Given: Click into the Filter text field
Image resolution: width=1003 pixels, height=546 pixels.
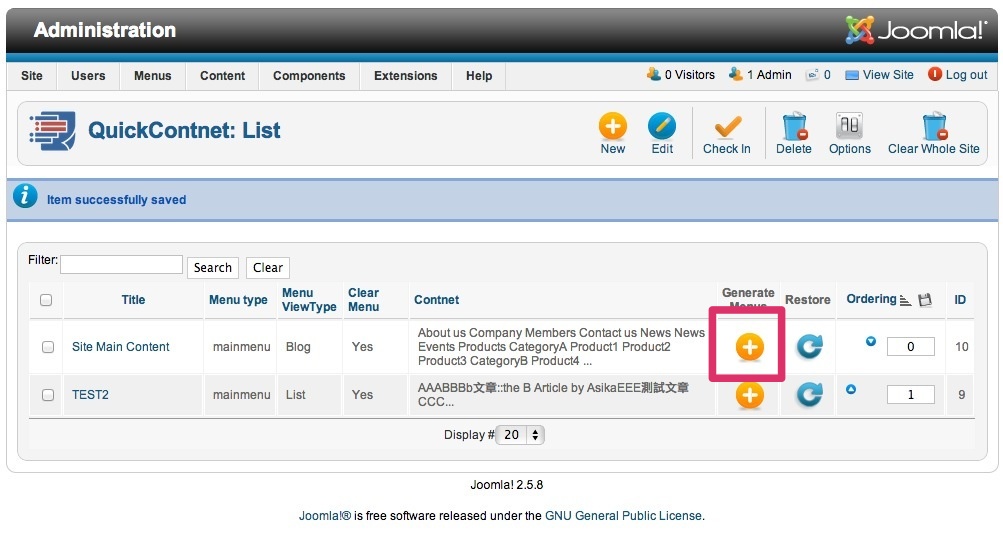Looking at the screenshot, I should tap(122, 265).
